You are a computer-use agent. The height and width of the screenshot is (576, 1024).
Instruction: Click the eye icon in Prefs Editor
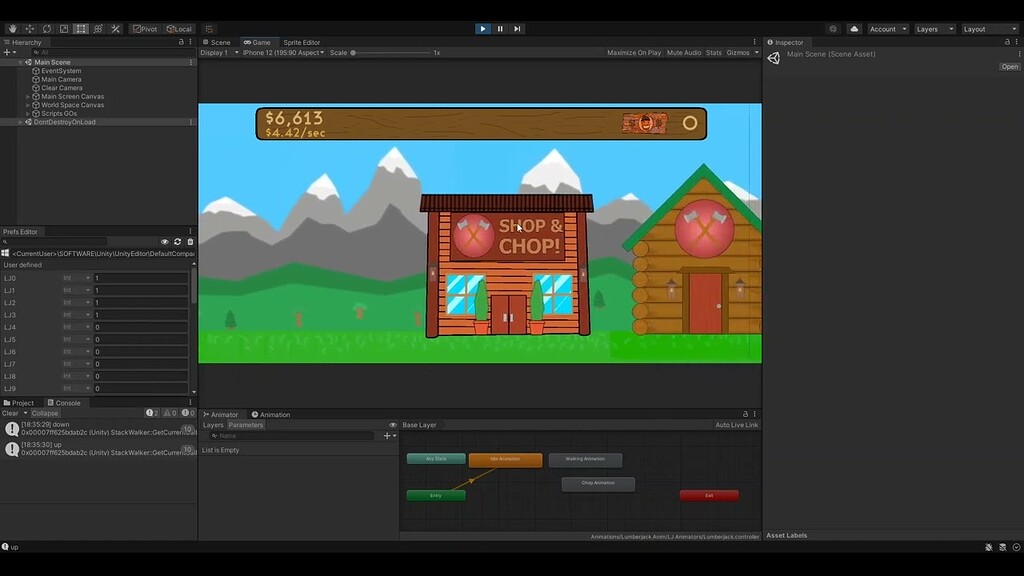pyautogui.click(x=165, y=242)
